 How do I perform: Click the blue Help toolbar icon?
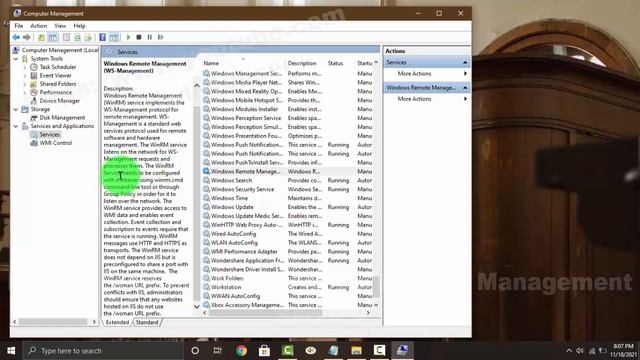coord(102,37)
